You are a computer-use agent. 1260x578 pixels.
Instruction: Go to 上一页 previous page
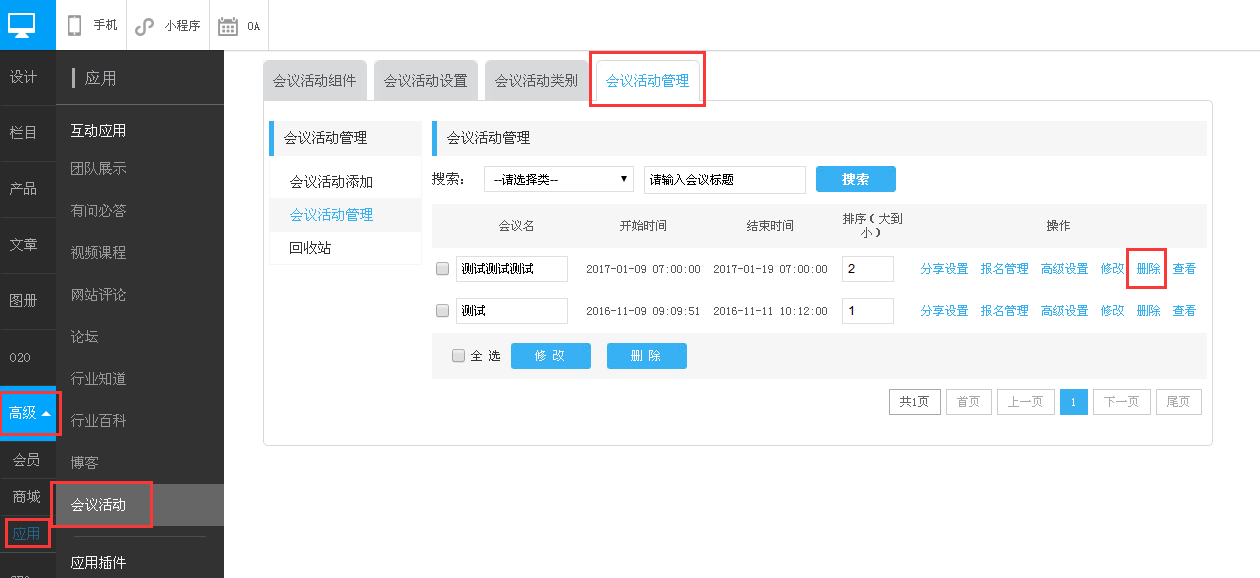pos(1025,402)
